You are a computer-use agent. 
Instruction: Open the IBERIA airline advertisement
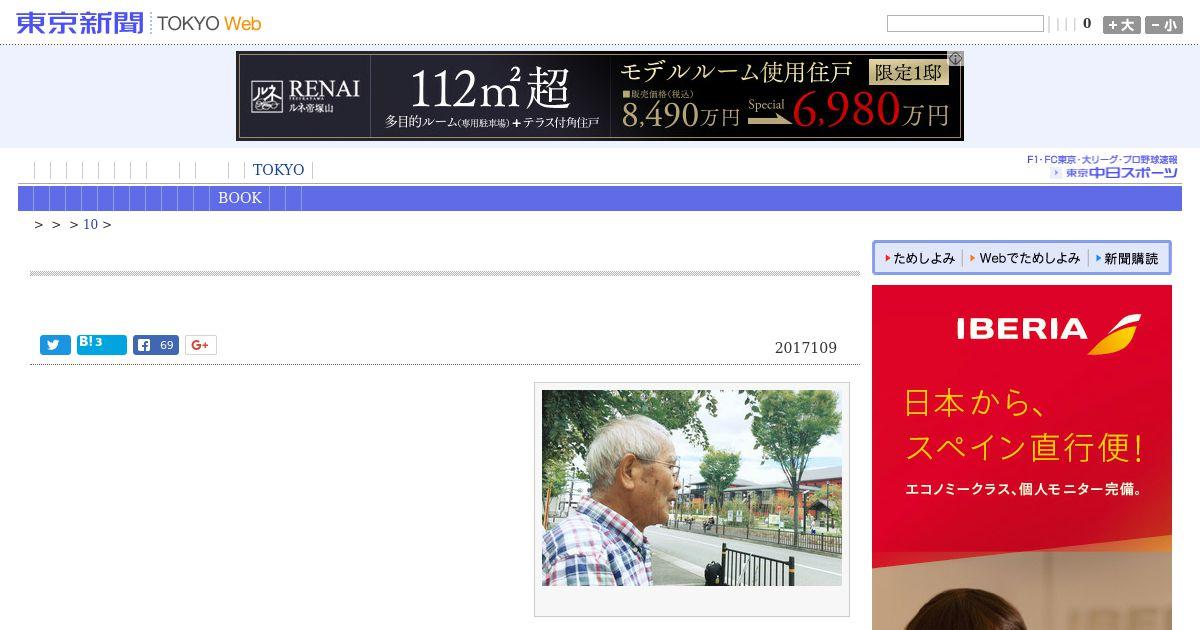point(1021,457)
